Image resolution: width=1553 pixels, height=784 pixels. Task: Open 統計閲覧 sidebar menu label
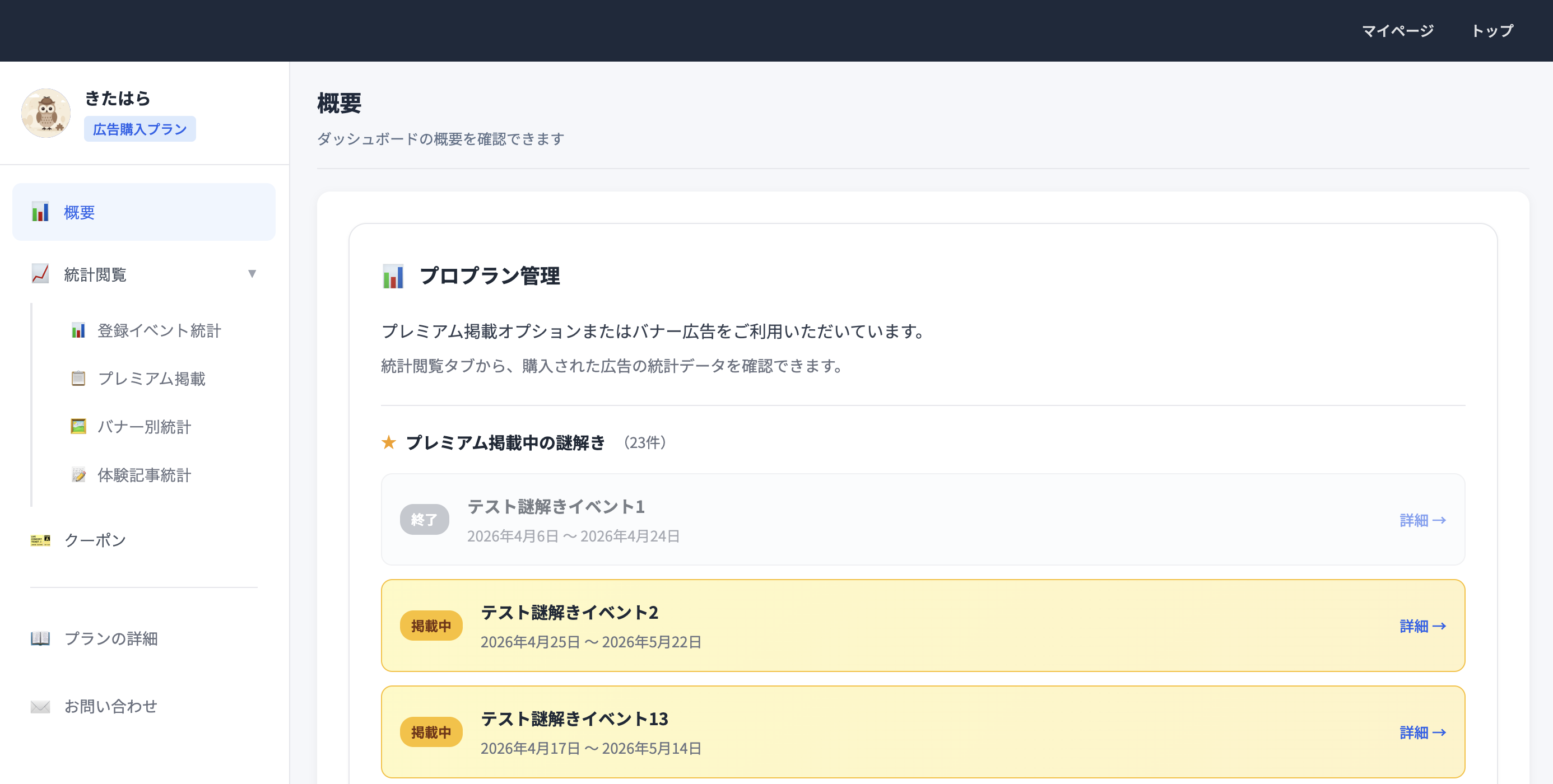(x=95, y=275)
